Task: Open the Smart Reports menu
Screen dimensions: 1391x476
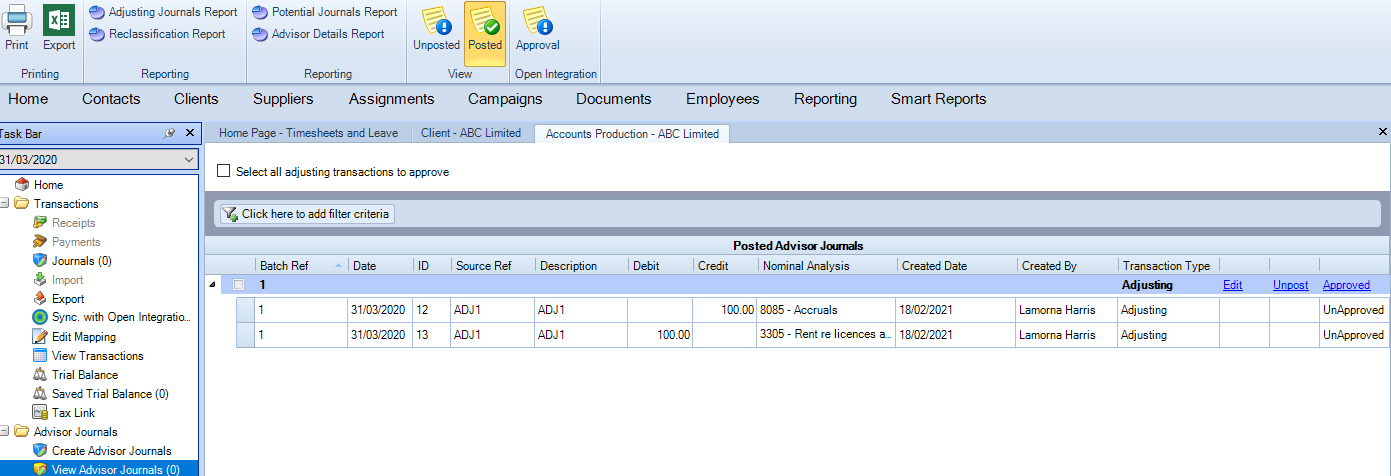Action: tap(938, 99)
